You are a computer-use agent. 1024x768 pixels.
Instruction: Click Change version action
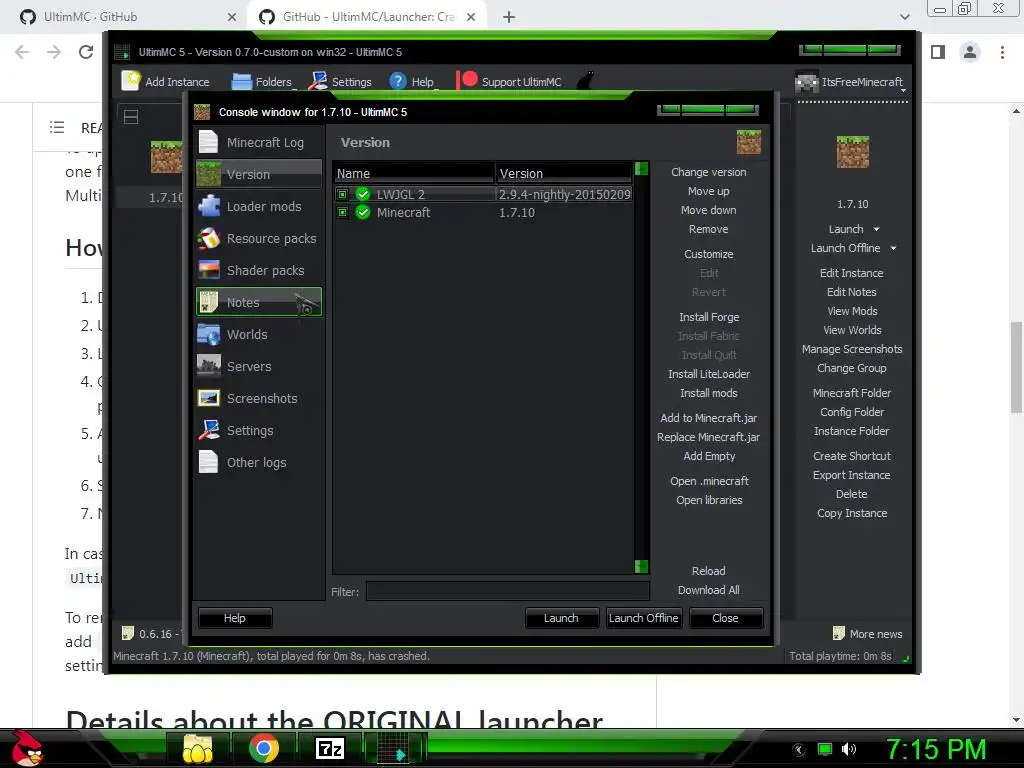click(x=709, y=172)
